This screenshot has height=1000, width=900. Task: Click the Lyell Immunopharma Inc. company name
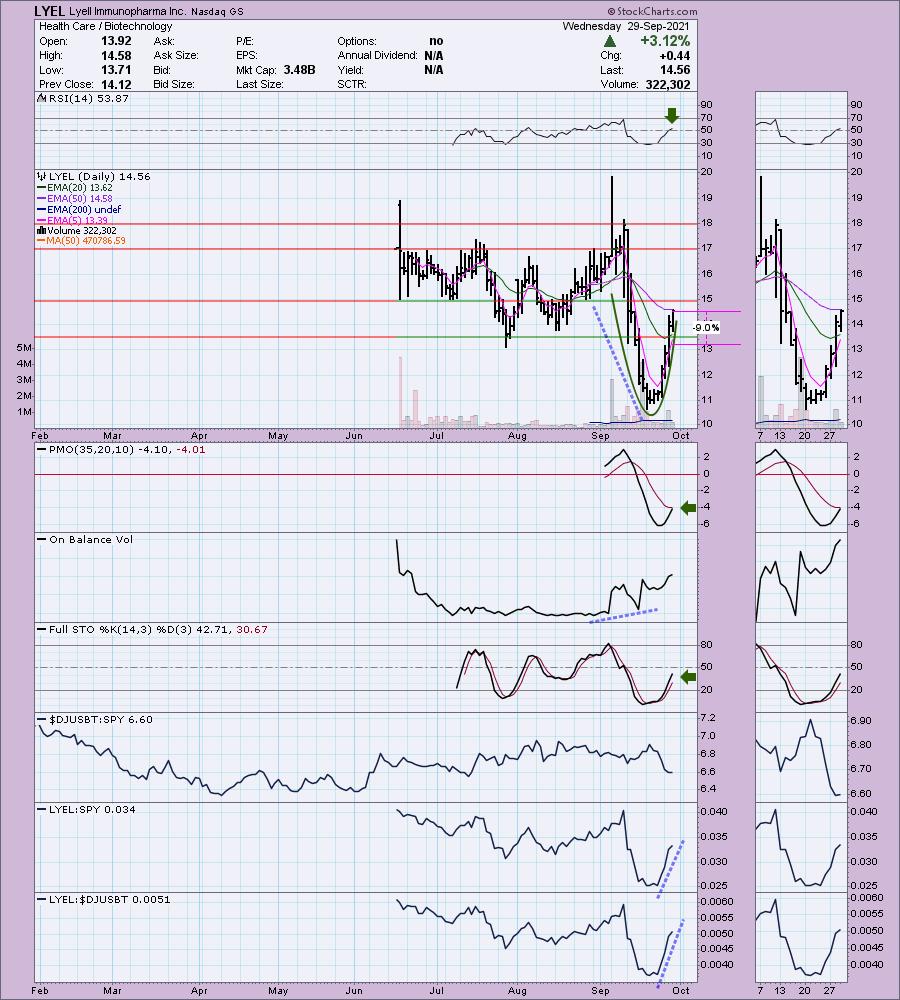point(128,11)
